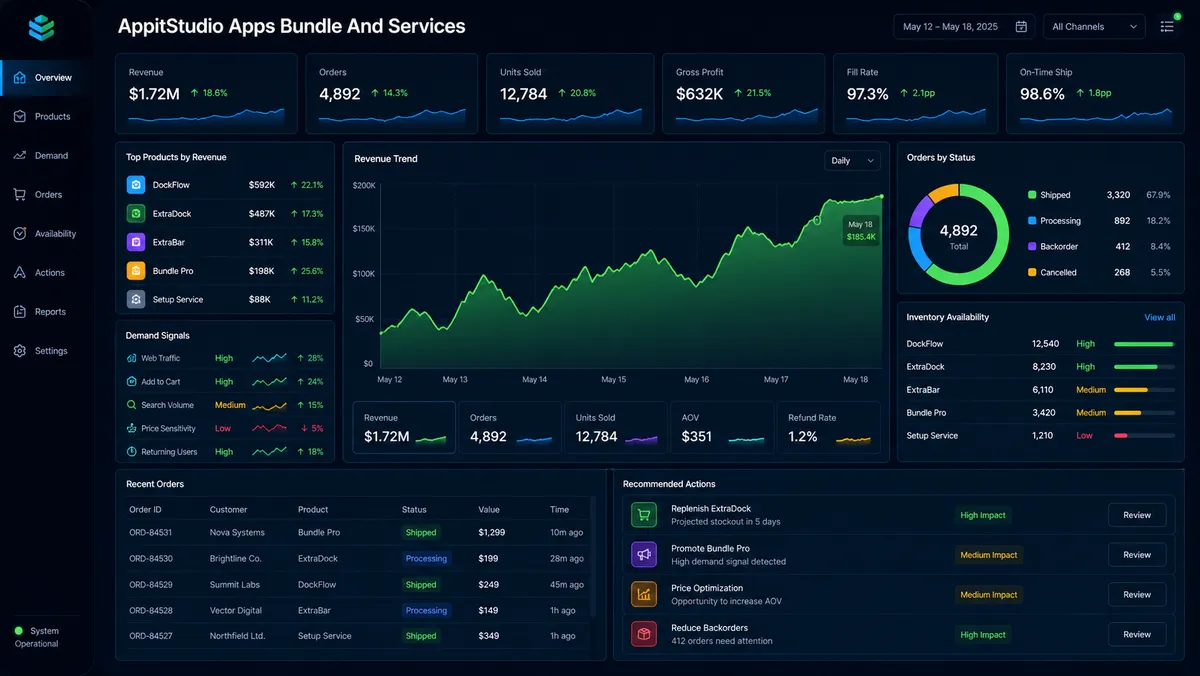Open the All Channels dropdown

tap(1094, 27)
